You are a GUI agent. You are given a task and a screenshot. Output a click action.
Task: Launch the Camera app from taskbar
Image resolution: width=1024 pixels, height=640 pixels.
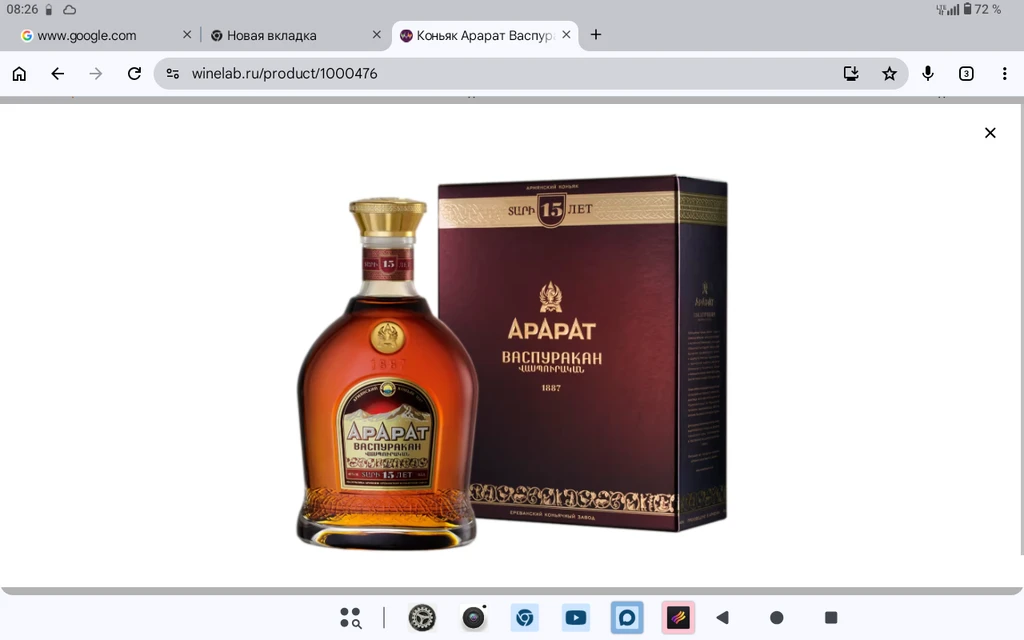(473, 618)
